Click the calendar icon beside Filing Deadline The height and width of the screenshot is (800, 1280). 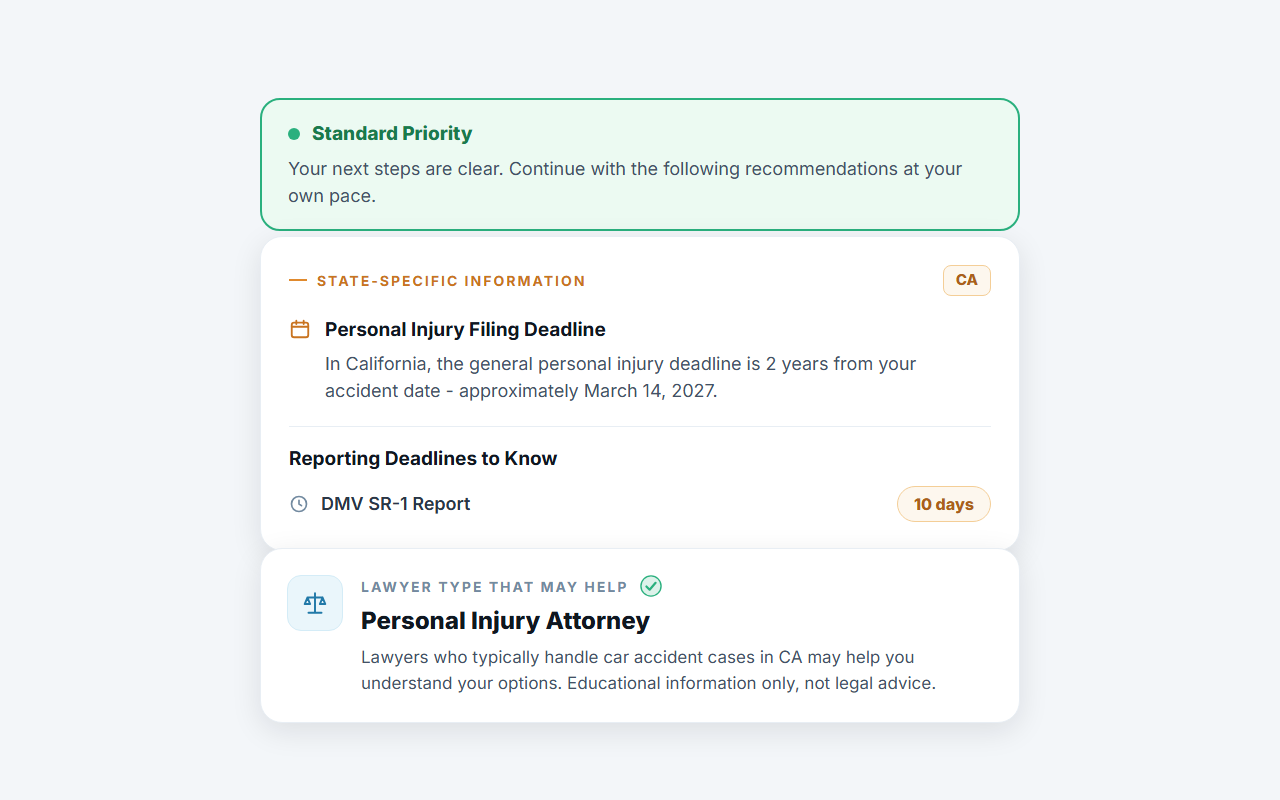(x=299, y=329)
